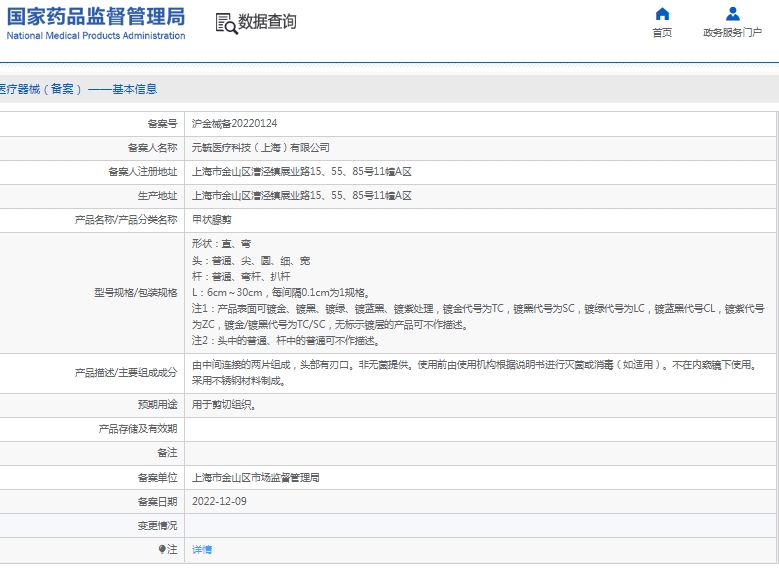Viewport: 779px width, 569px height.
Task: Click the 注1 coating codes note
Action: [478, 317]
